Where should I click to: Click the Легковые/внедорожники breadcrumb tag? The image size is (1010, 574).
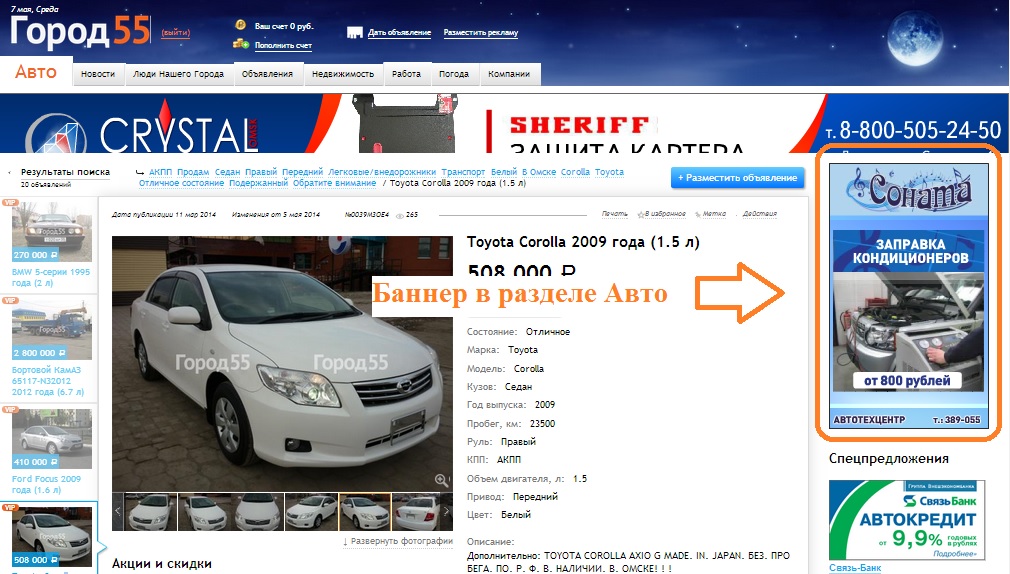[x=382, y=172]
